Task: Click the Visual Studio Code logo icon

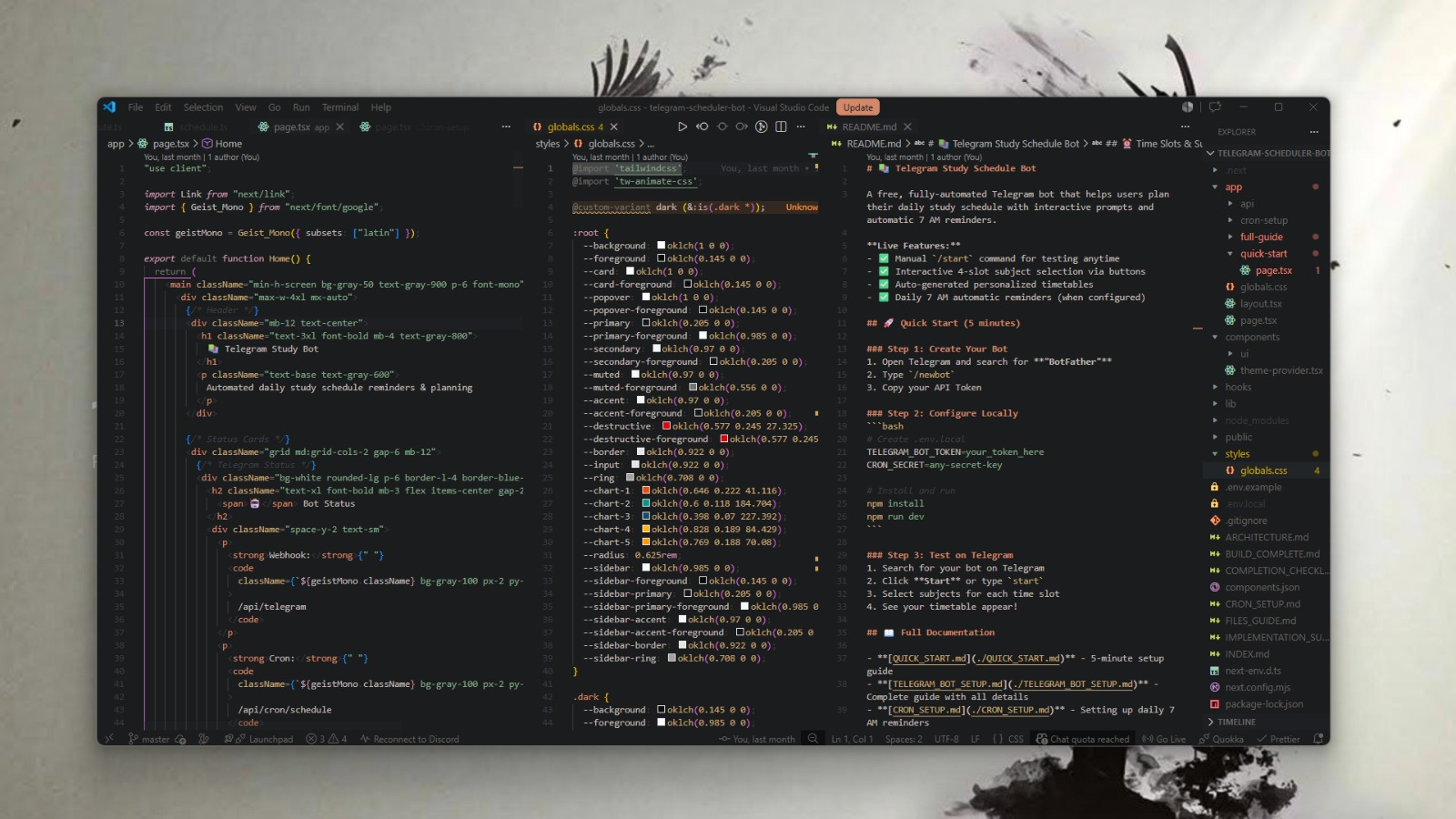Action: pyautogui.click(x=109, y=107)
